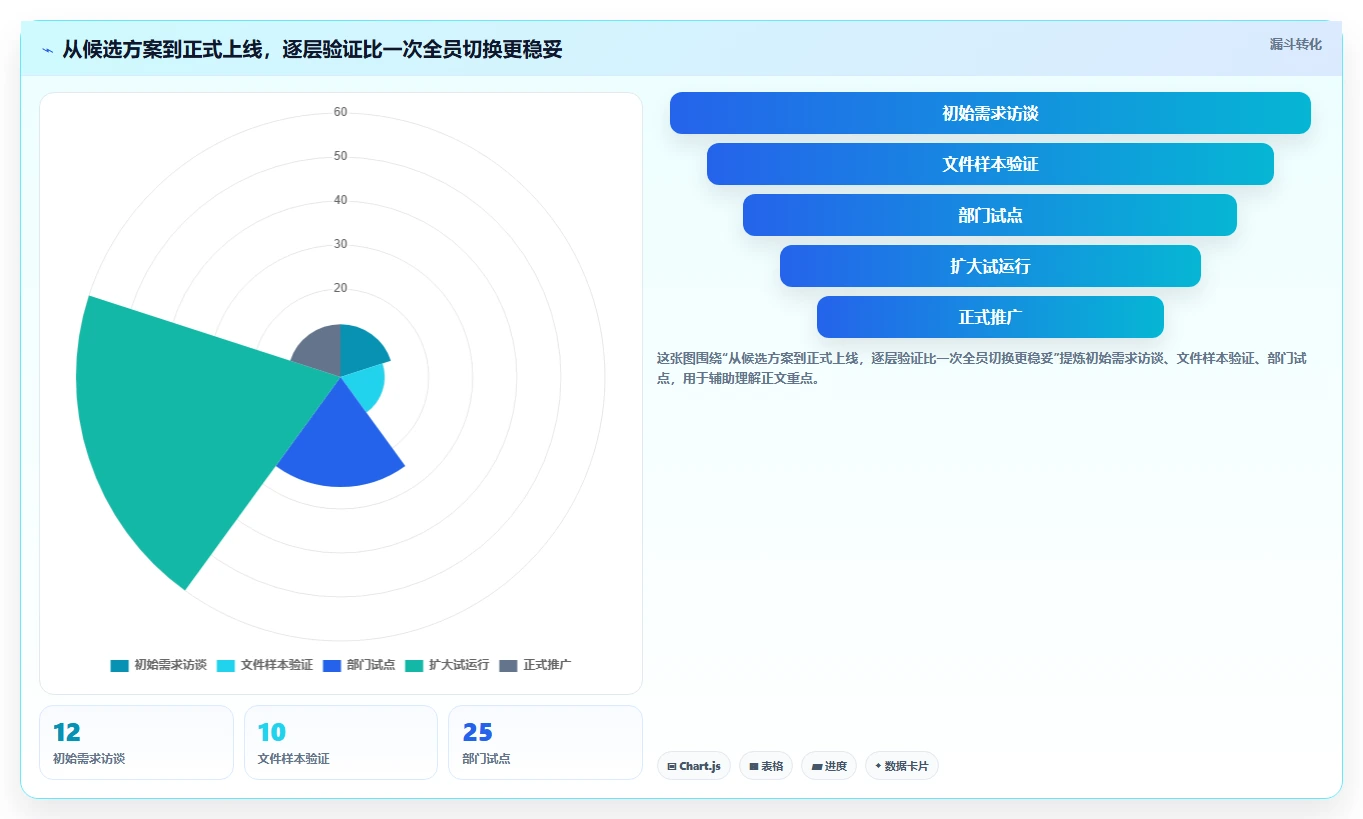Select the 初始需求访谈 funnel bar
1363x819 pixels.
(990, 113)
